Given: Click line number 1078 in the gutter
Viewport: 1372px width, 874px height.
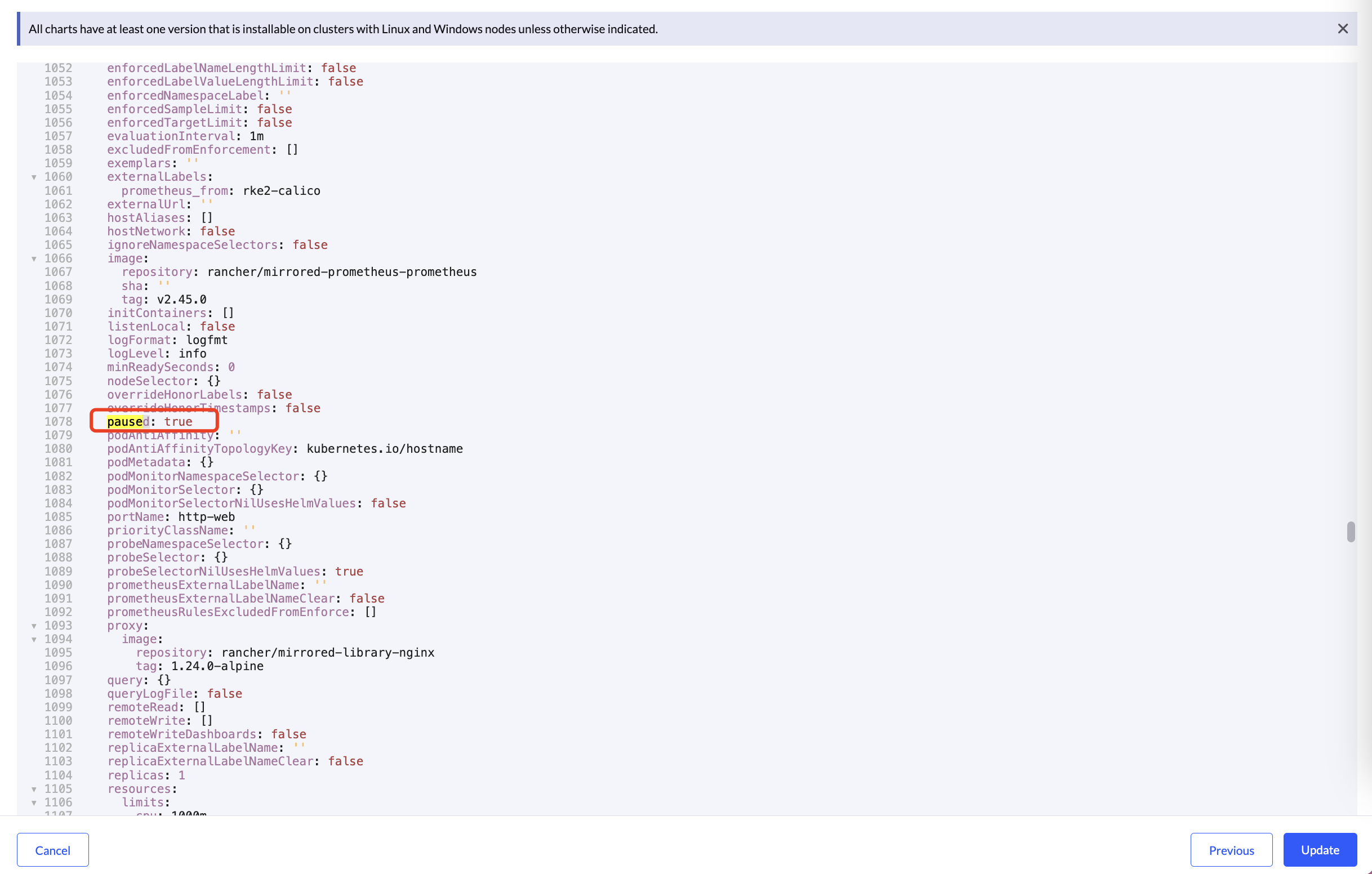Looking at the screenshot, I should (x=58, y=422).
